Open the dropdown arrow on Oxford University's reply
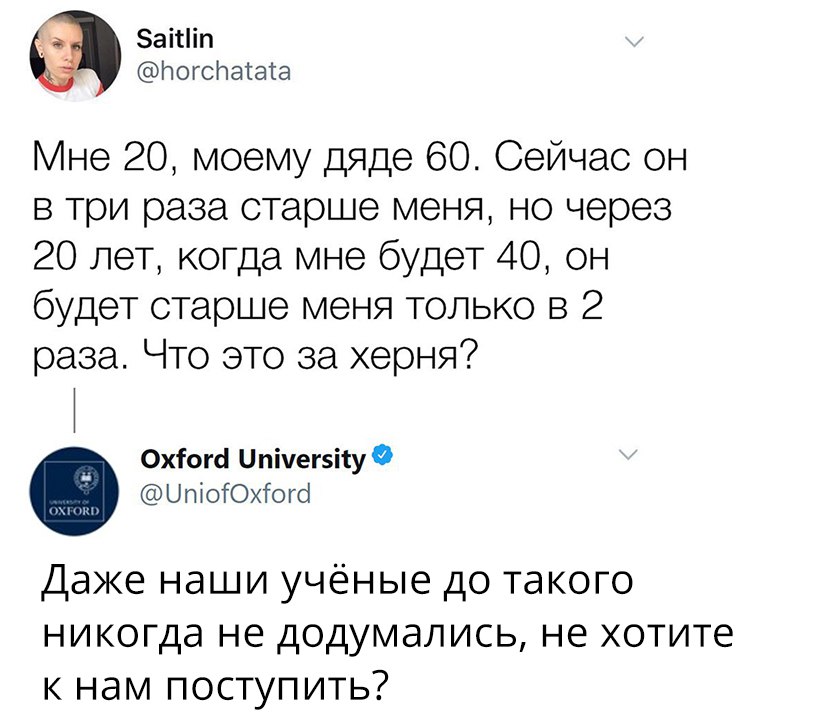 pos(629,453)
